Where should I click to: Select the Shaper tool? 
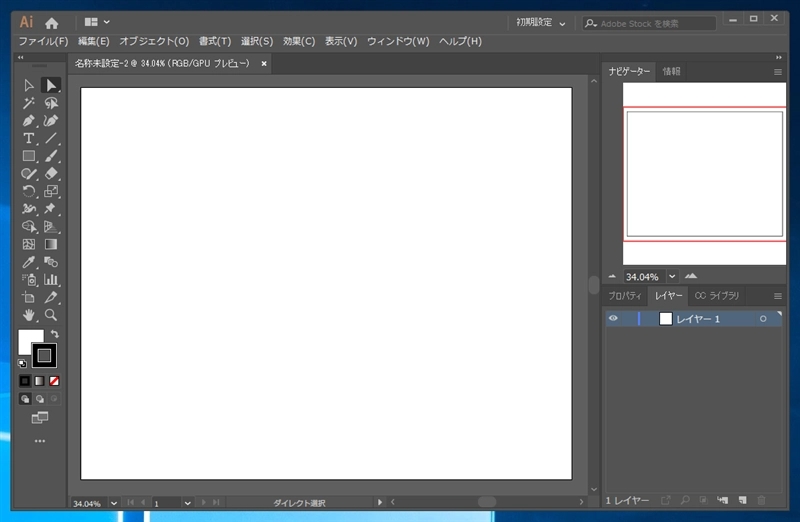point(29,174)
